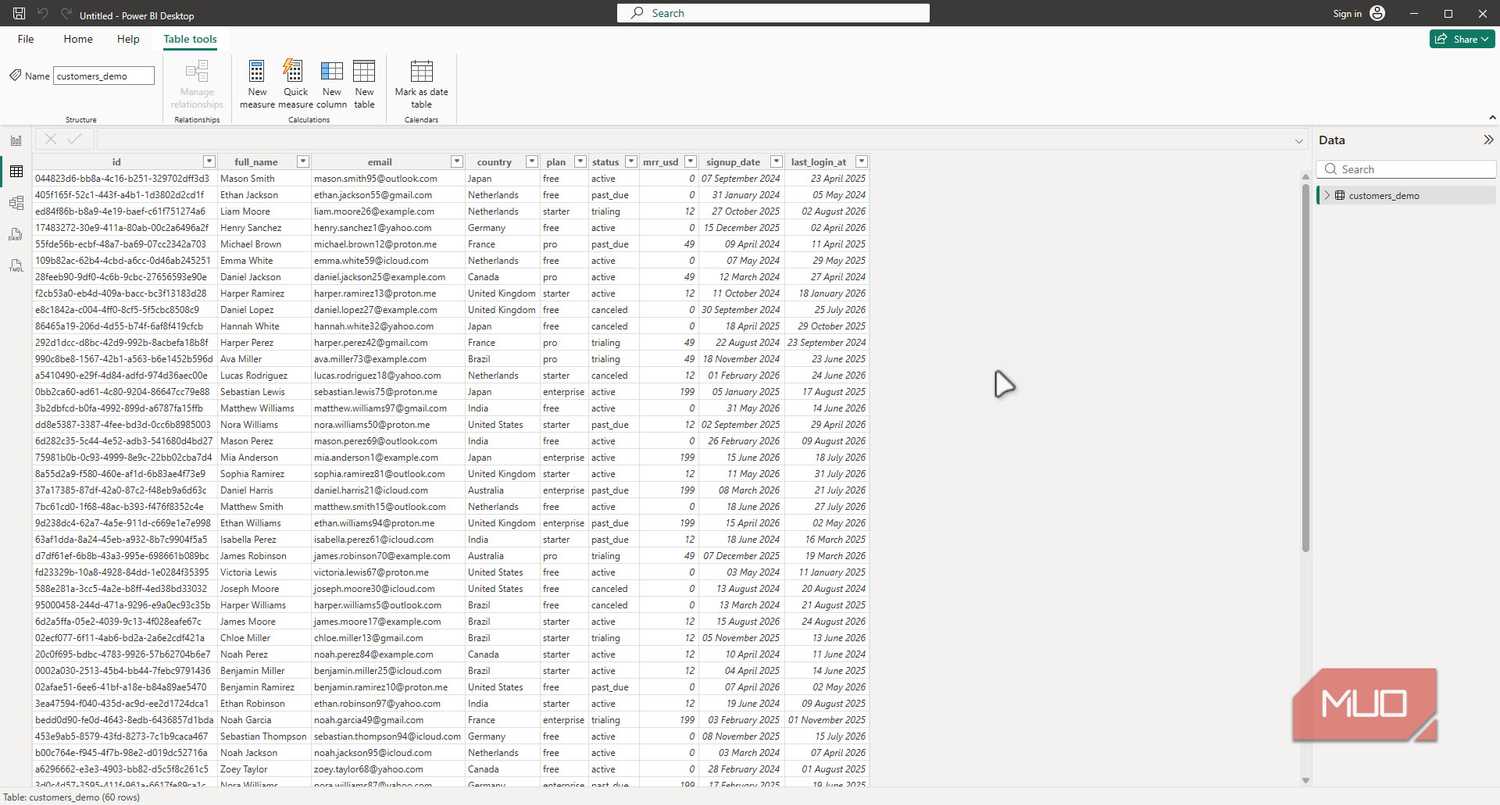Select signup date 07 September 2024
The image size is (1500, 805).
(x=740, y=178)
